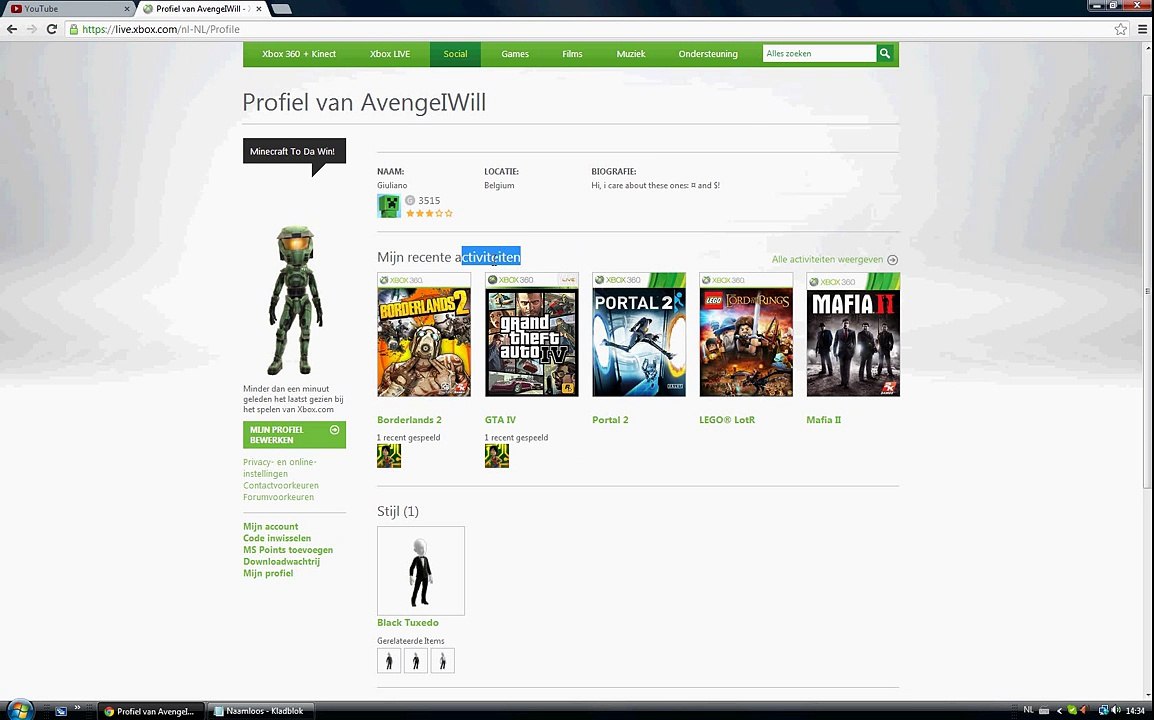
Task: Open the Games menu
Action: pos(515,54)
